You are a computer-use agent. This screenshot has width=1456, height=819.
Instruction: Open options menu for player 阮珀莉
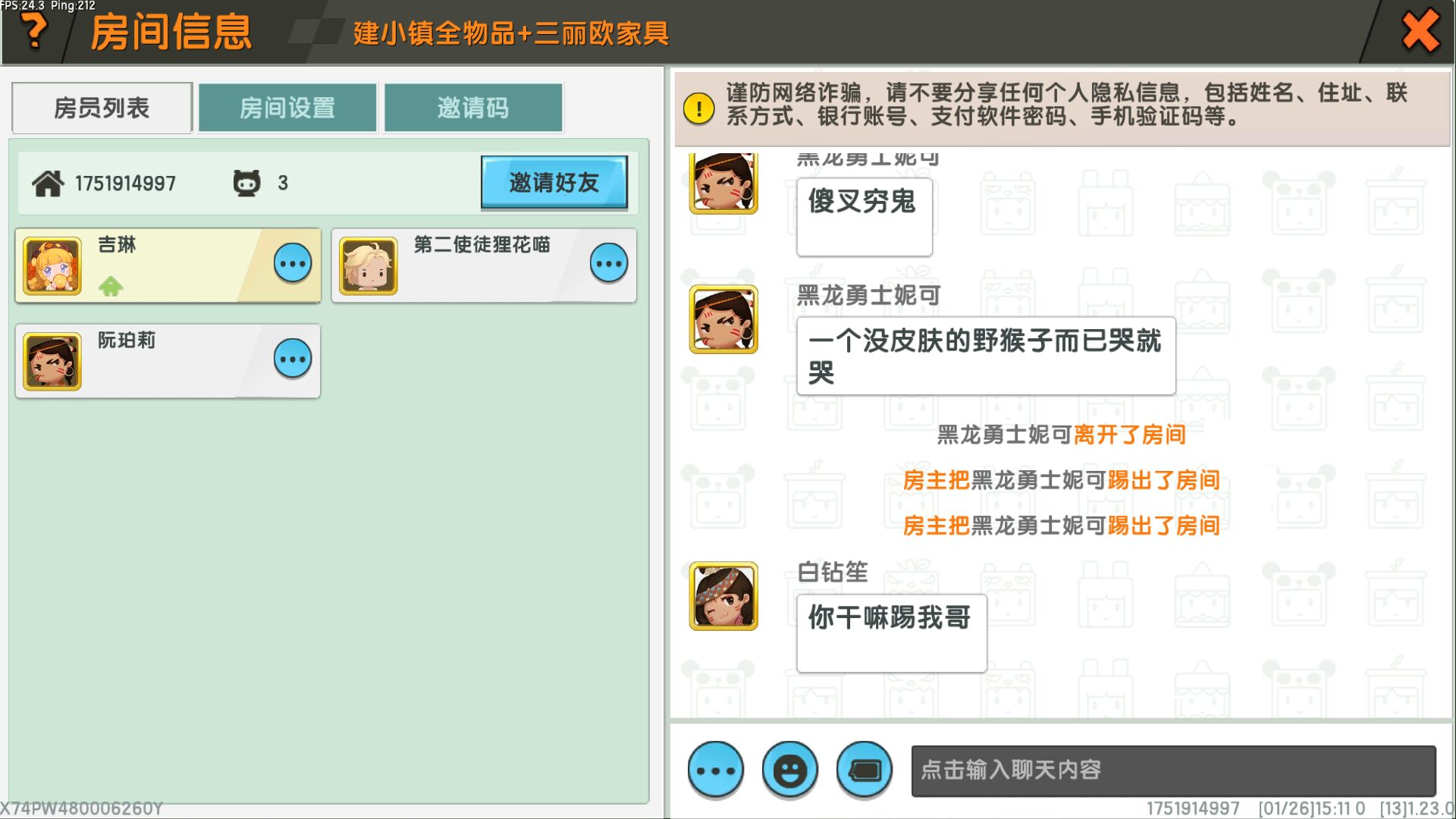pyautogui.click(x=293, y=359)
